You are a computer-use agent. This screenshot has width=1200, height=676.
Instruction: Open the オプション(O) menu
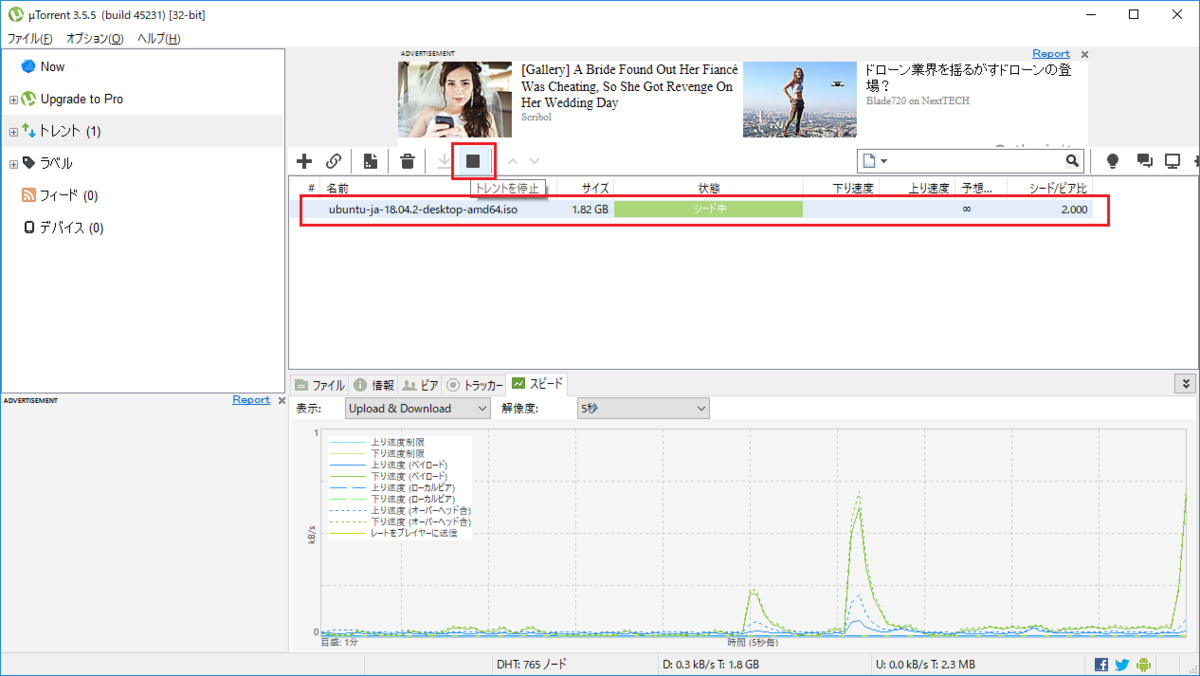95,38
